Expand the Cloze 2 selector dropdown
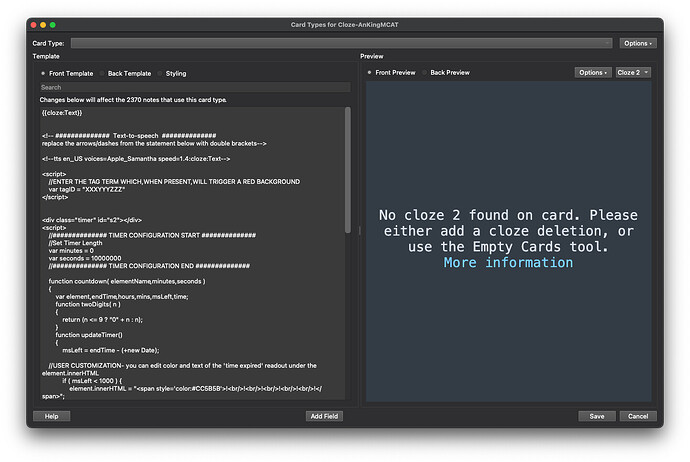The width and height of the screenshot is (690, 462). pos(632,73)
